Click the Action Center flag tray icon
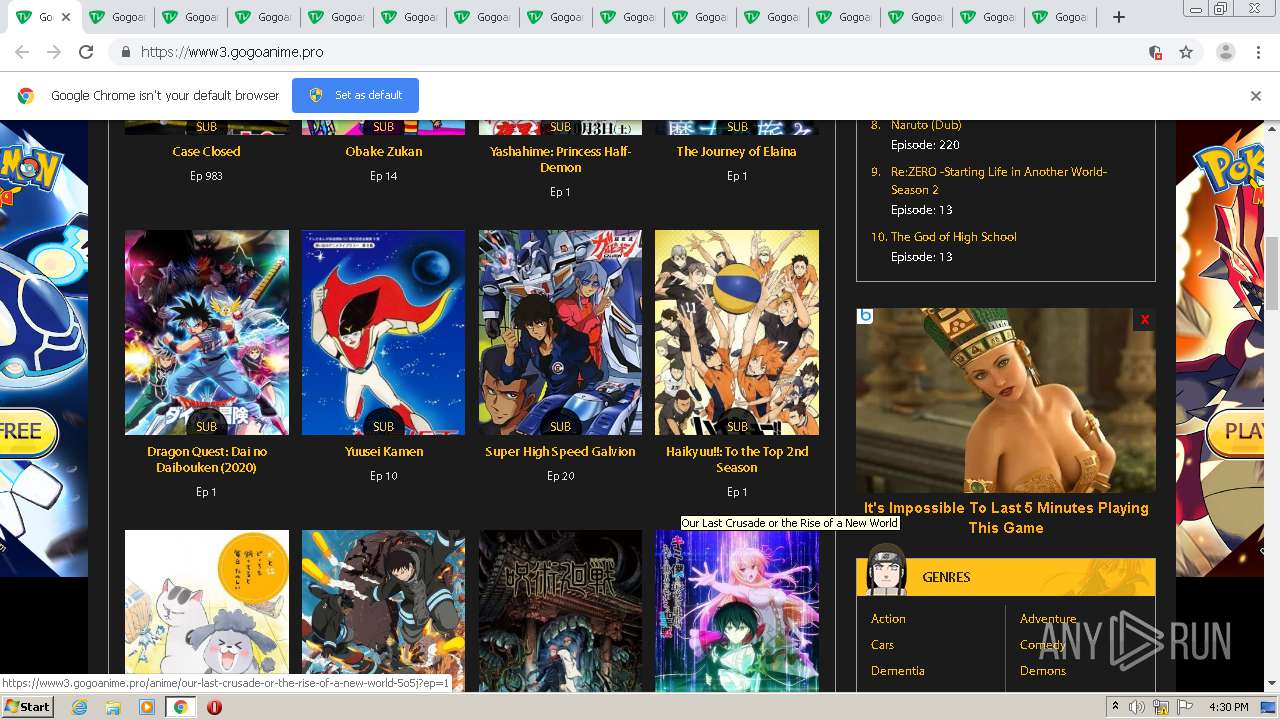This screenshot has height=720, width=1280. click(1186, 707)
